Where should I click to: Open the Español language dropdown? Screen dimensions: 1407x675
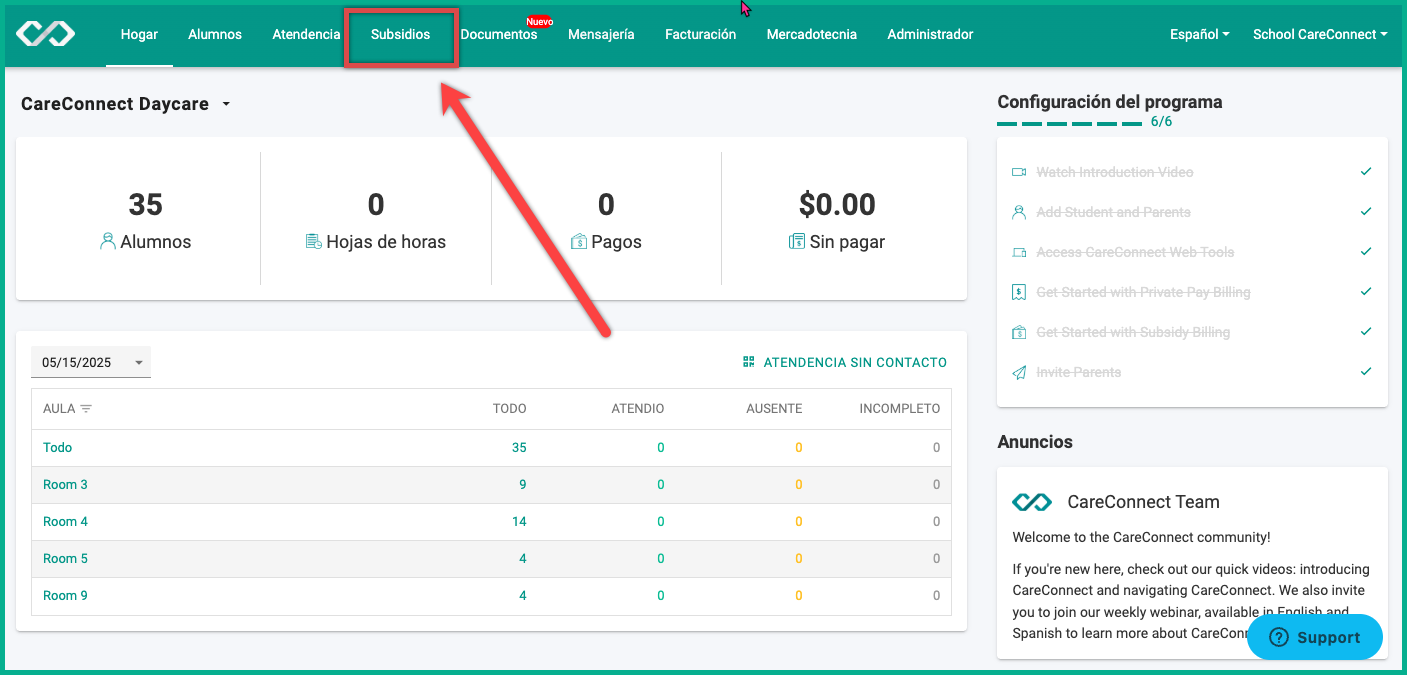[1200, 34]
